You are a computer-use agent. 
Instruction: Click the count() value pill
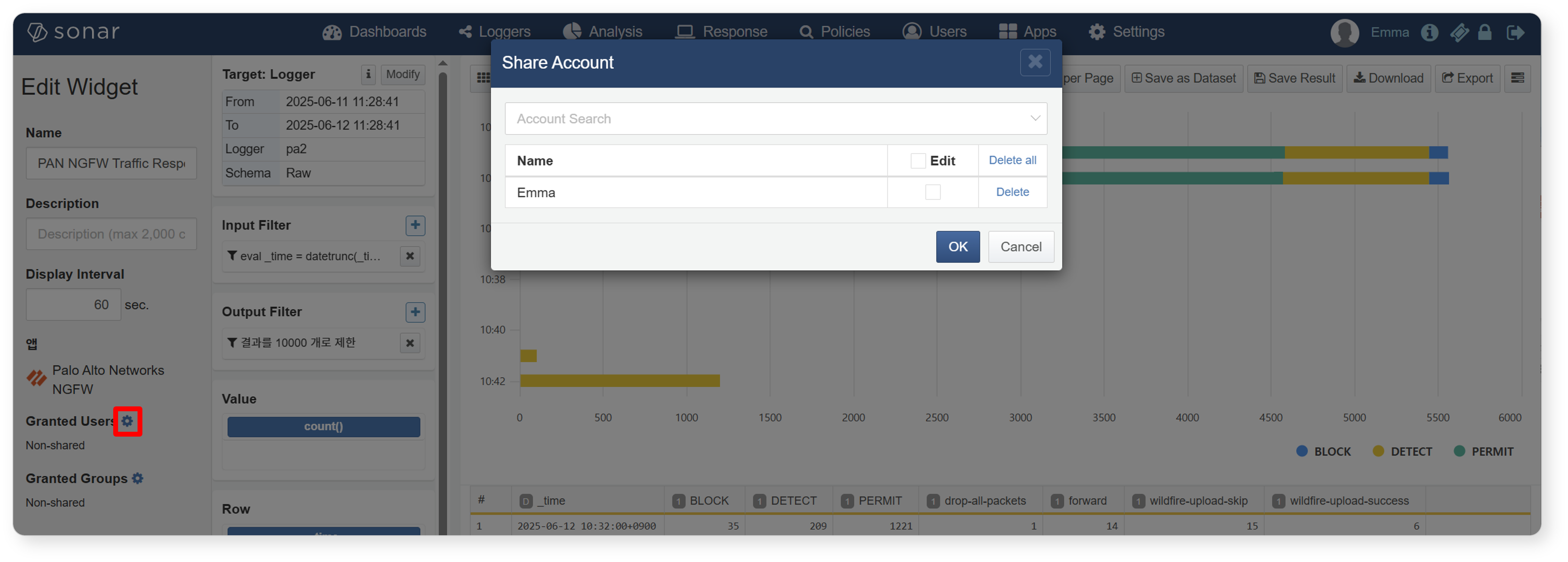324,426
